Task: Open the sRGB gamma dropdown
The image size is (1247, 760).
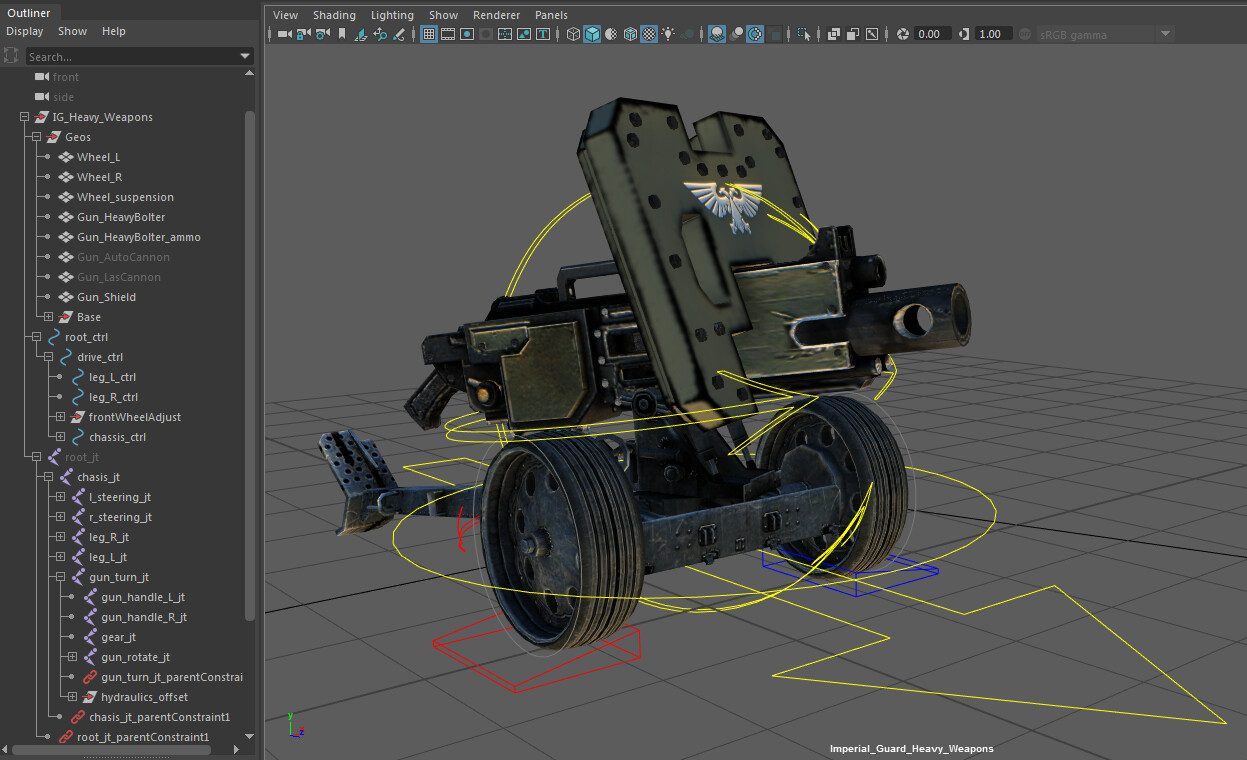Action: pyautogui.click(x=1165, y=33)
